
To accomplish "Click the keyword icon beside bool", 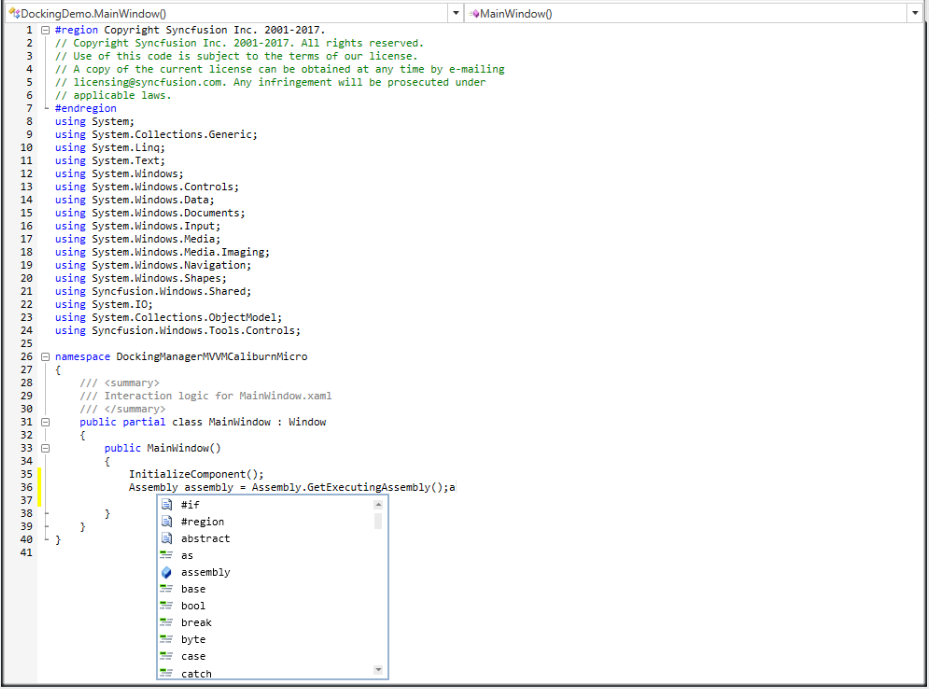I will point(167,606).
